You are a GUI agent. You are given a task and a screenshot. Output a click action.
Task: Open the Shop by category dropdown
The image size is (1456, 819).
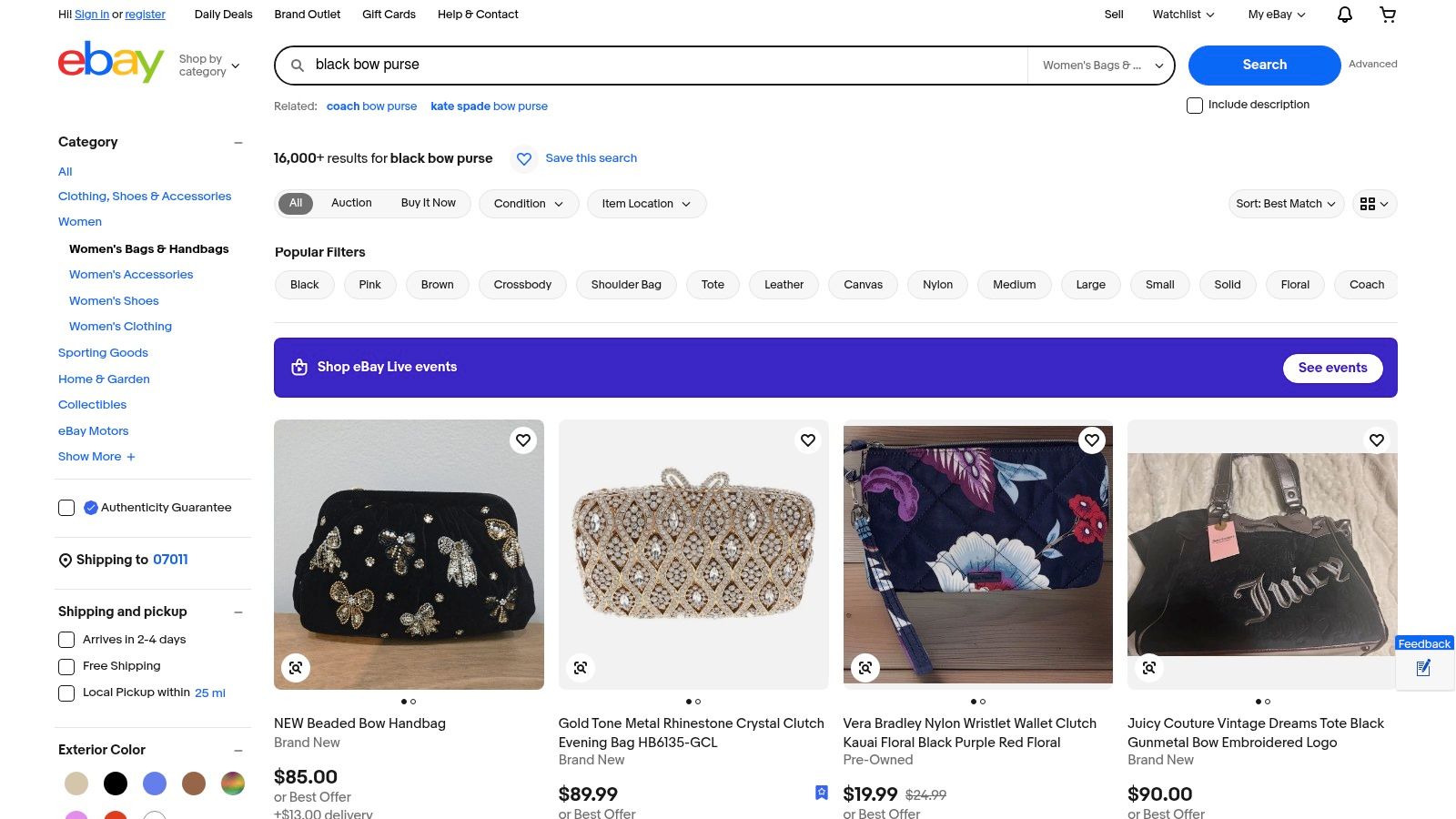[x=209, y=66]
